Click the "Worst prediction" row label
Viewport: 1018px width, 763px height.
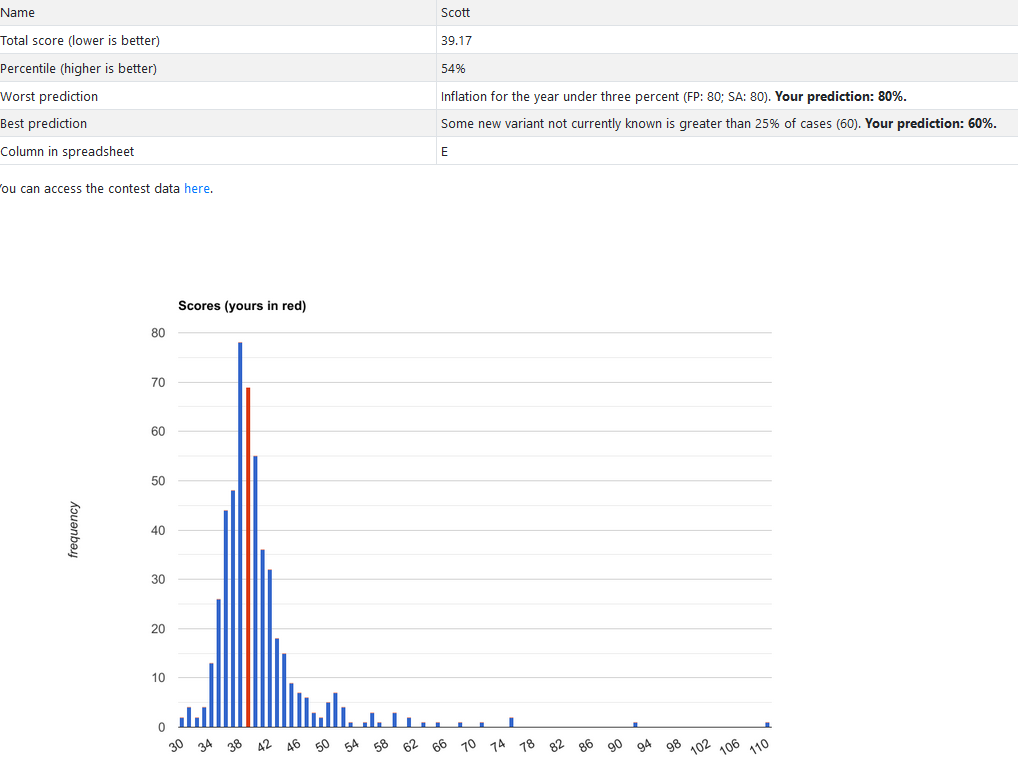pos(49,96)
